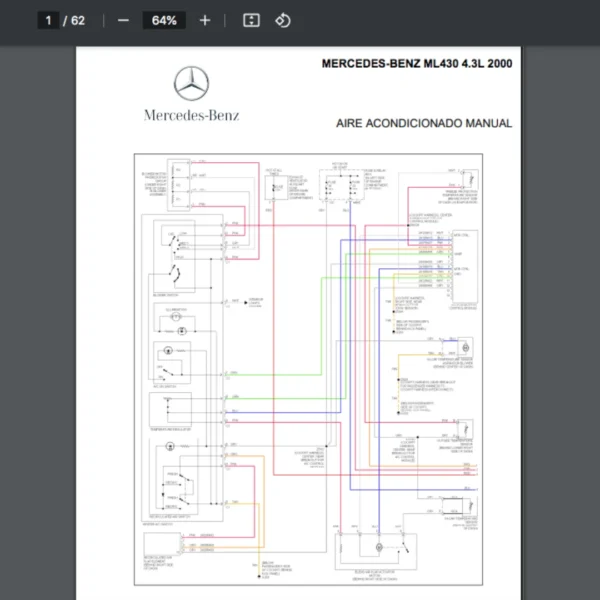Click the fit to page icon

pyautogui.click(x=252, y=20)
